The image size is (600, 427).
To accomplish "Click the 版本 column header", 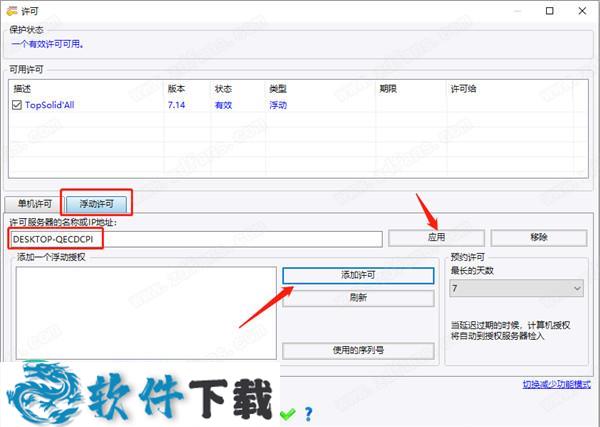I will [x=176, y=89].
